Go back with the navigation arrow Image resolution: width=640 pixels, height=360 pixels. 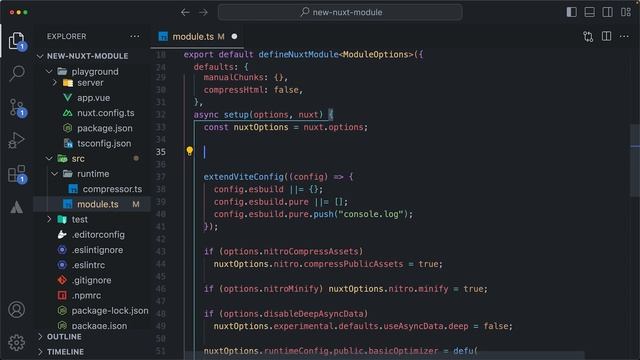coord(185,12)
